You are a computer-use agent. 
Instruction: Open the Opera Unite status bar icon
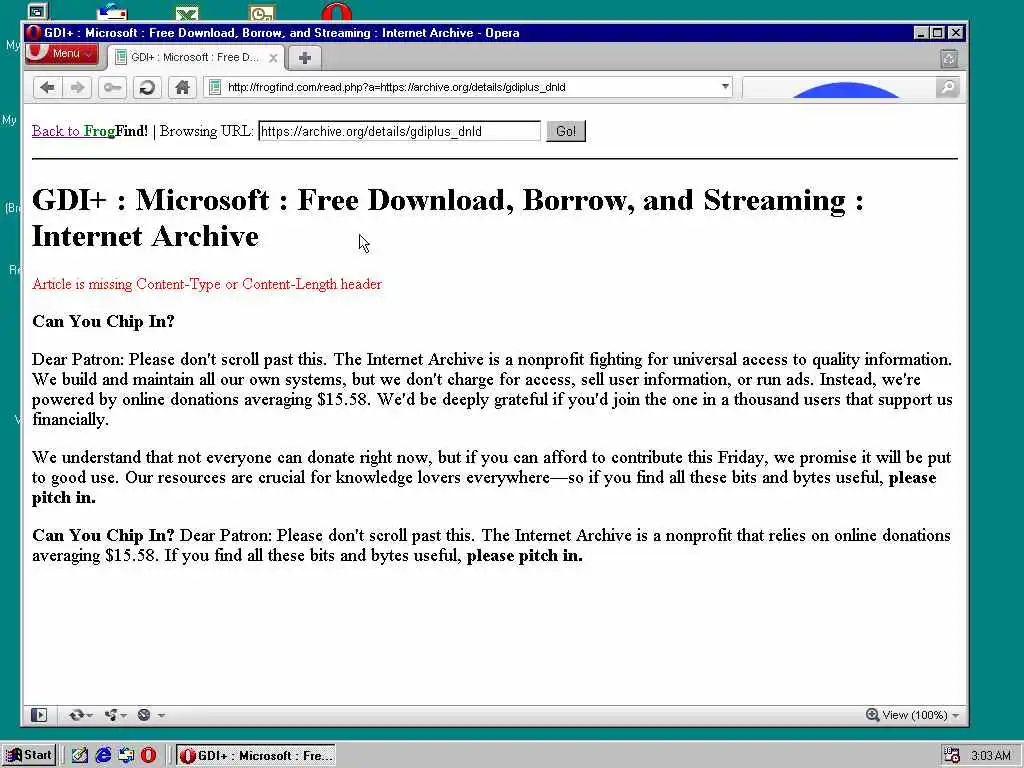tap(111, 715)
